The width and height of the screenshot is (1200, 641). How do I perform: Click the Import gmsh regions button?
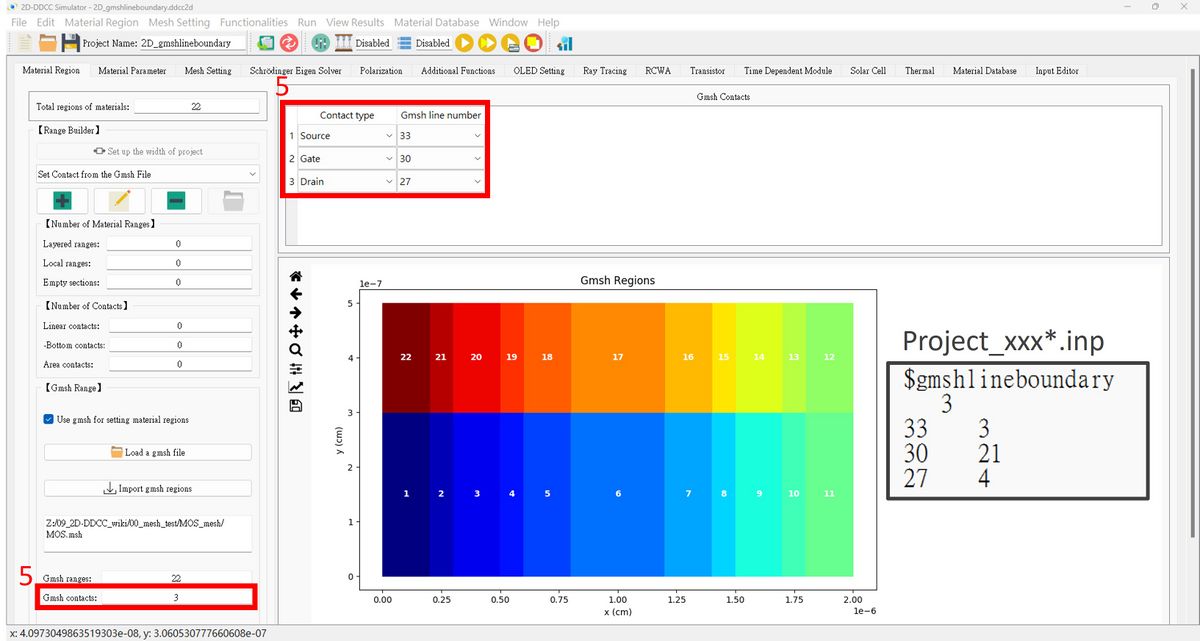147,489
